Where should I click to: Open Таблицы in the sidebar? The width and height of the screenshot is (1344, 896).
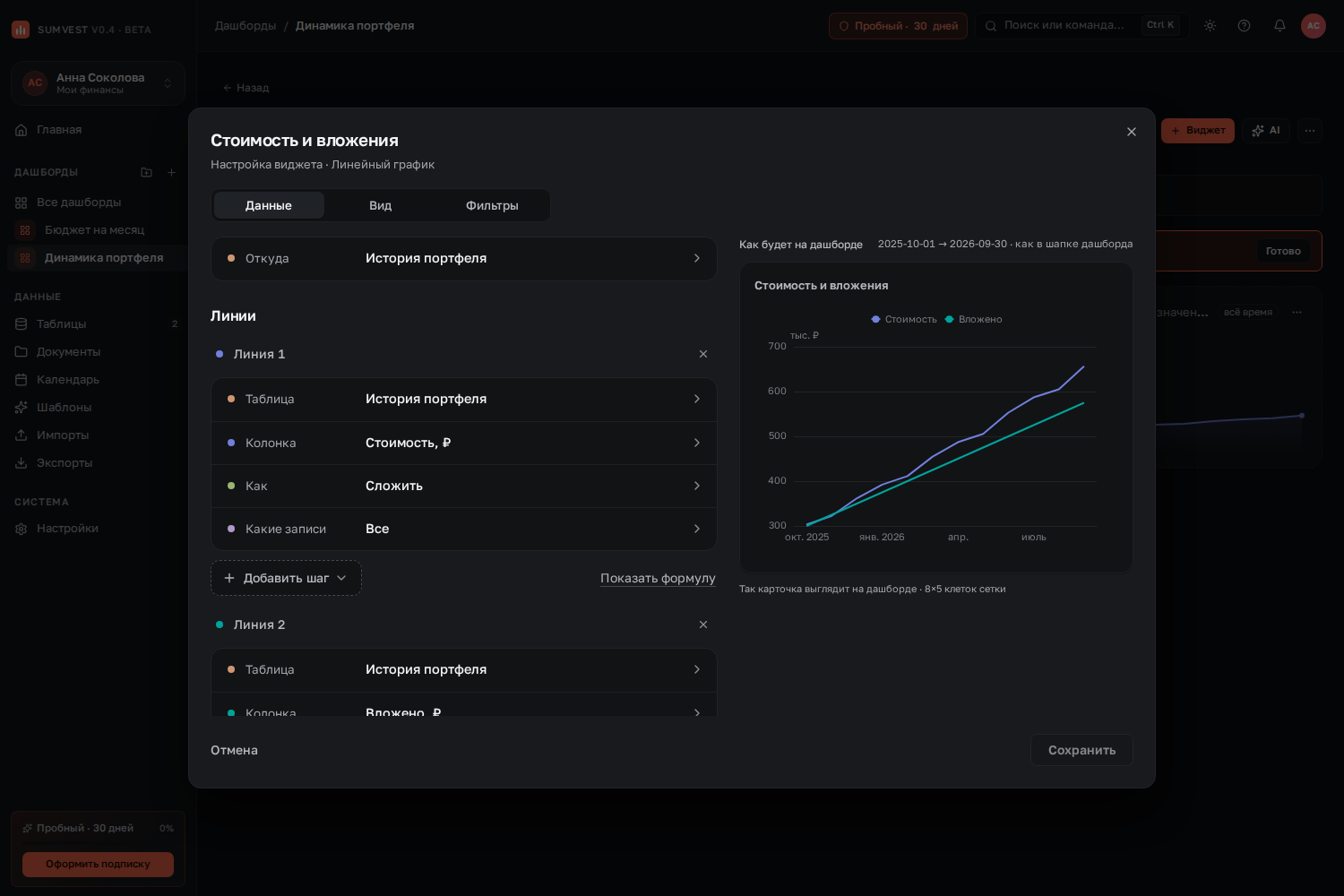(x=97, y=323)
